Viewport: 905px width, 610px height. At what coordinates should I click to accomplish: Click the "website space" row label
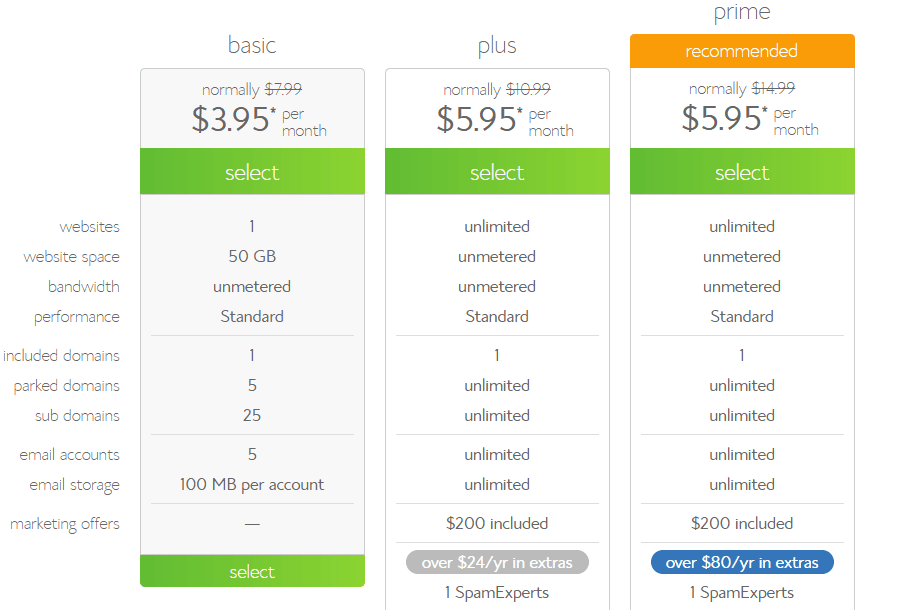click(71, 257)
